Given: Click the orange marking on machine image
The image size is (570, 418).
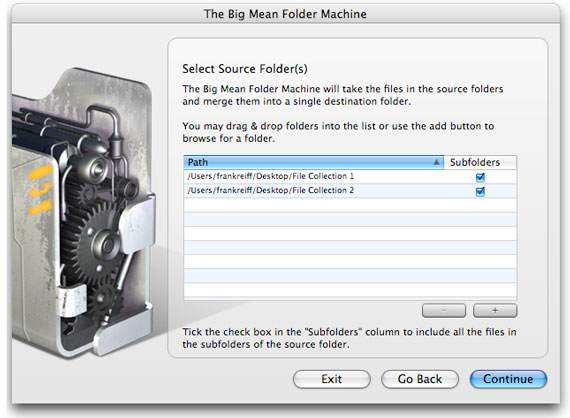Looking at the screenshot, I should (40, 189).
